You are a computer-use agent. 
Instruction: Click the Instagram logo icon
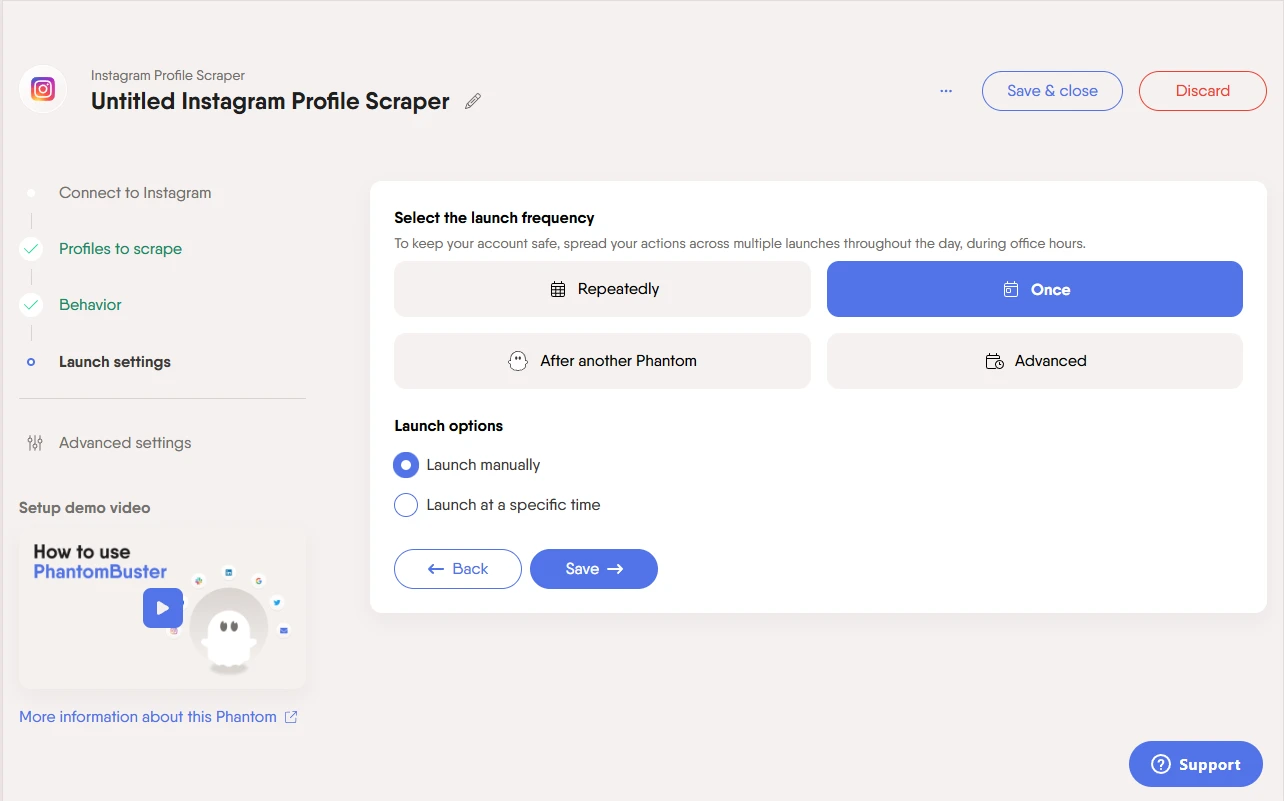pyautogui.click(x=43, y=90)
